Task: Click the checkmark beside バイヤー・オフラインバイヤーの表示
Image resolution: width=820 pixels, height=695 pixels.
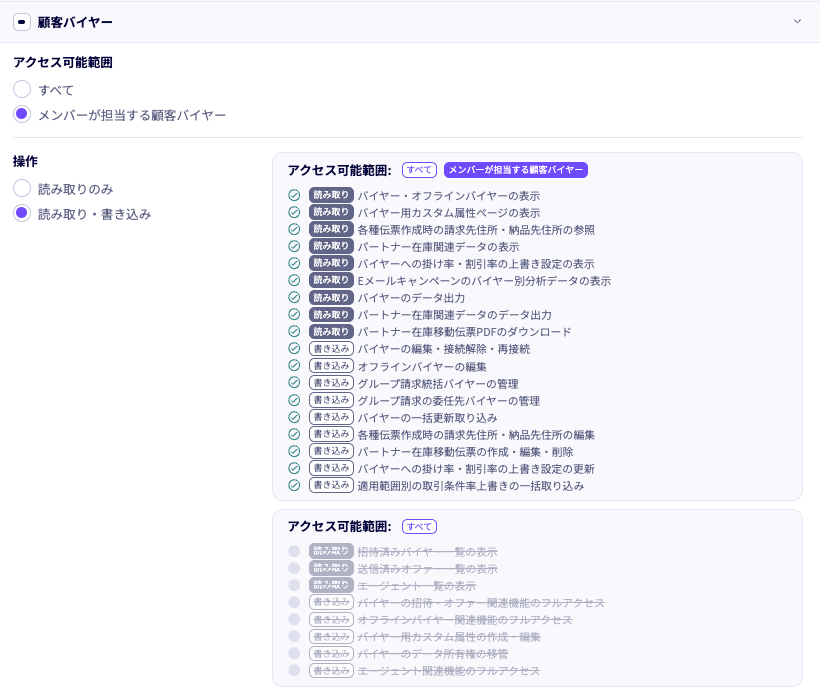Action: [x=293, y=196]
